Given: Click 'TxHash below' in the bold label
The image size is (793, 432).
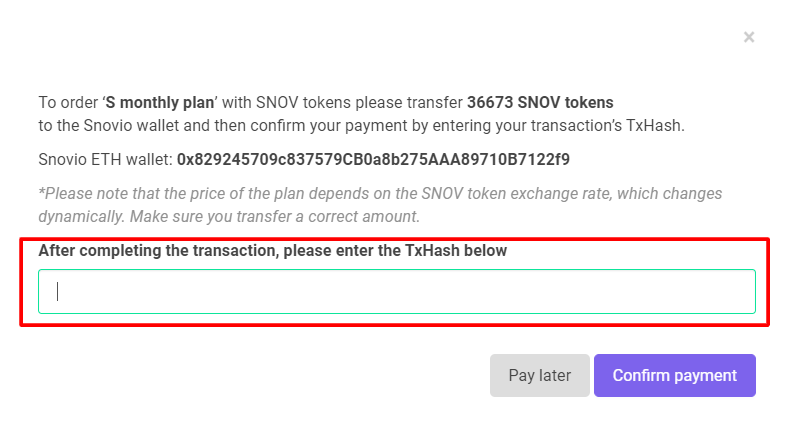Looking at the screenshot, I should pyautogui.click(x=456, y=250).
